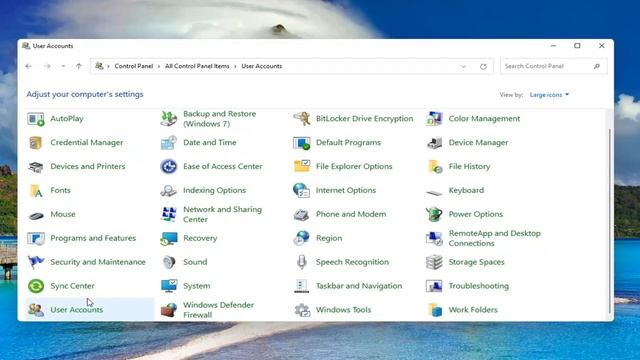Image resolution: width=640 pixels, height=360 pixels.
Task: Click the Indexing Options icon
Action: point(169,191)
